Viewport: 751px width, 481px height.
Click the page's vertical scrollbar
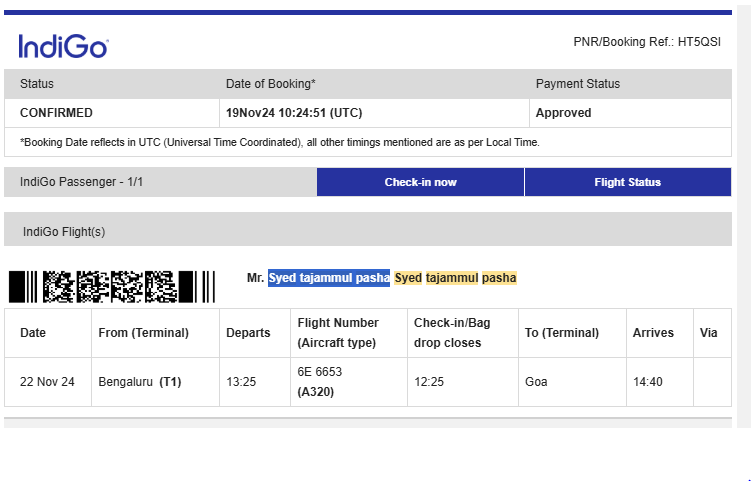(744, 216)
